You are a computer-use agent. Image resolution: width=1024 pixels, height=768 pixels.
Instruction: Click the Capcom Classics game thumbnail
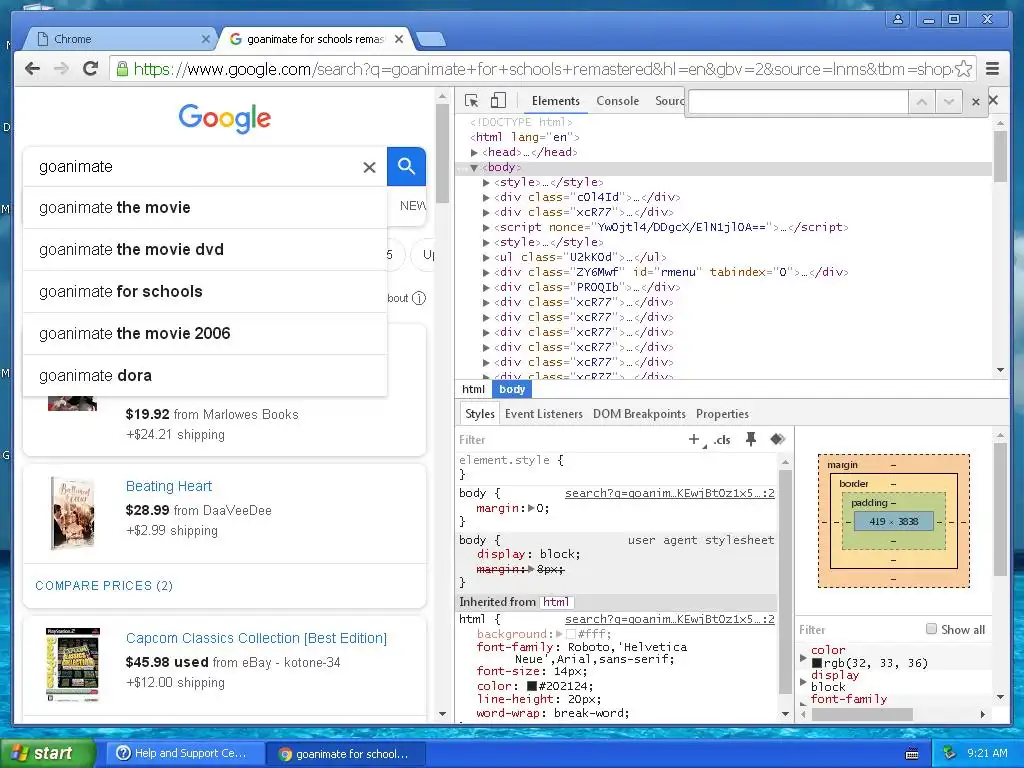(x=72, y=664)
